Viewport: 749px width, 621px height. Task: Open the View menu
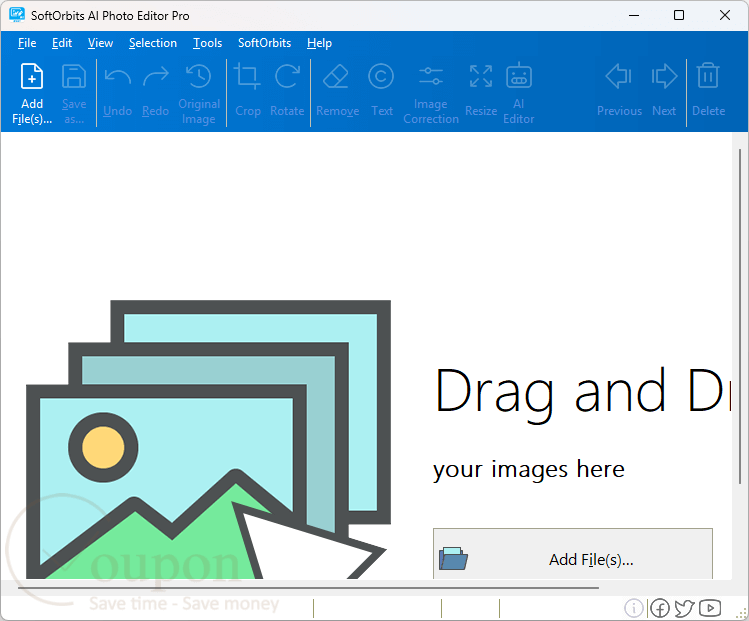pos(100,43)
